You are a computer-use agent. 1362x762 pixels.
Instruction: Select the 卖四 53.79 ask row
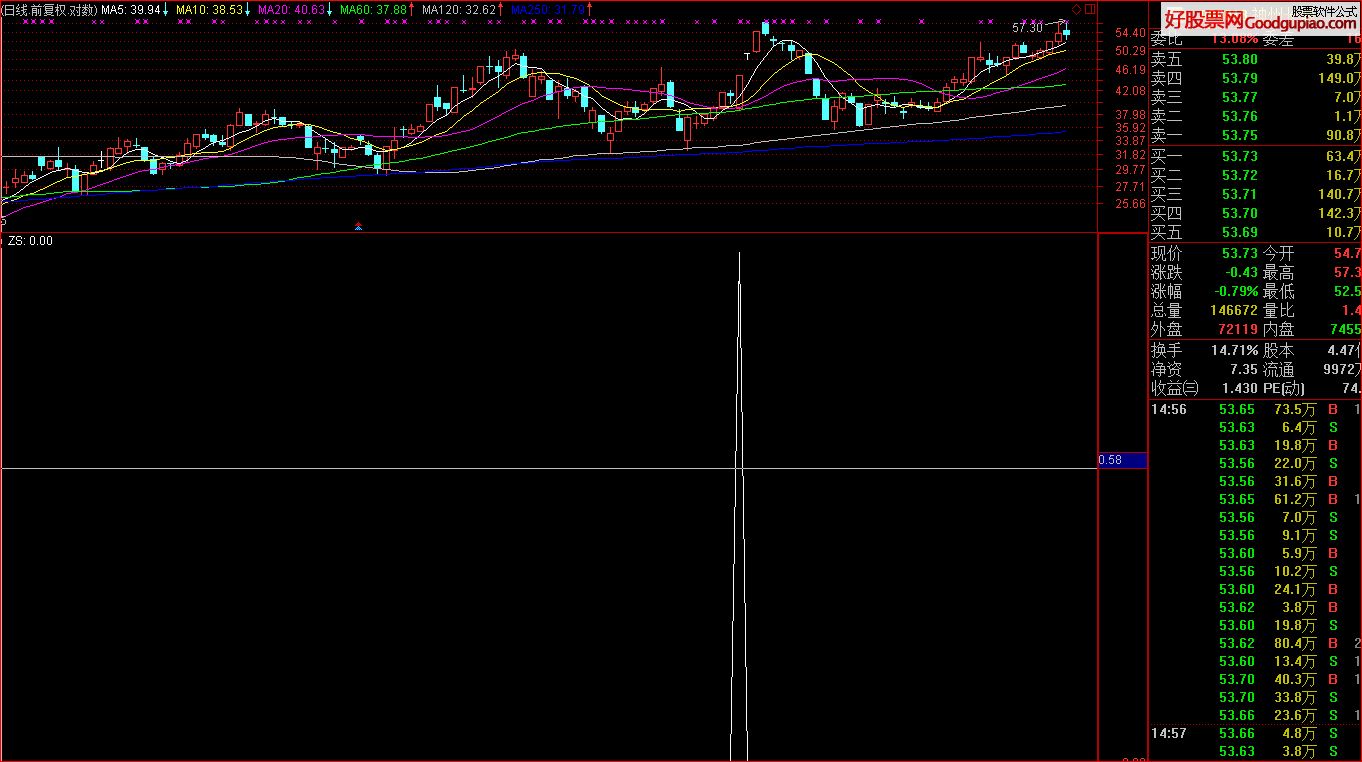click(x=1255, y=79)
